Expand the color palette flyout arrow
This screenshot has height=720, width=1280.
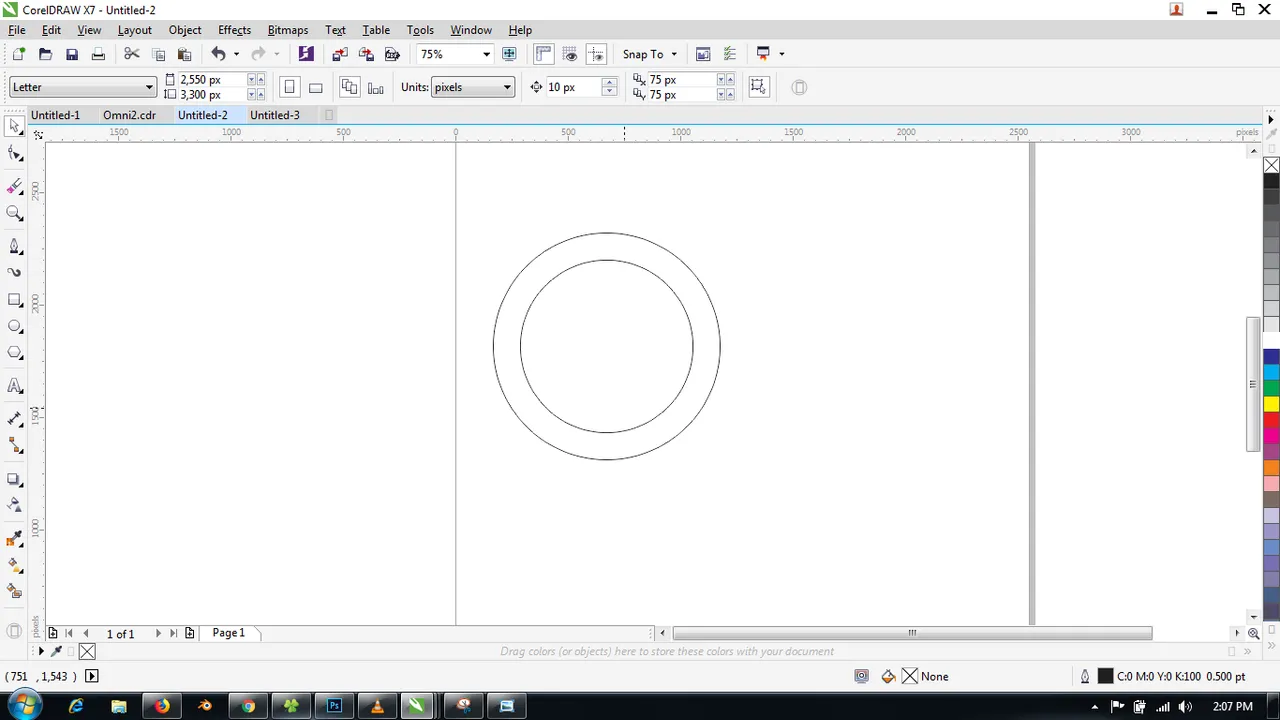(x=1271, y=120)
